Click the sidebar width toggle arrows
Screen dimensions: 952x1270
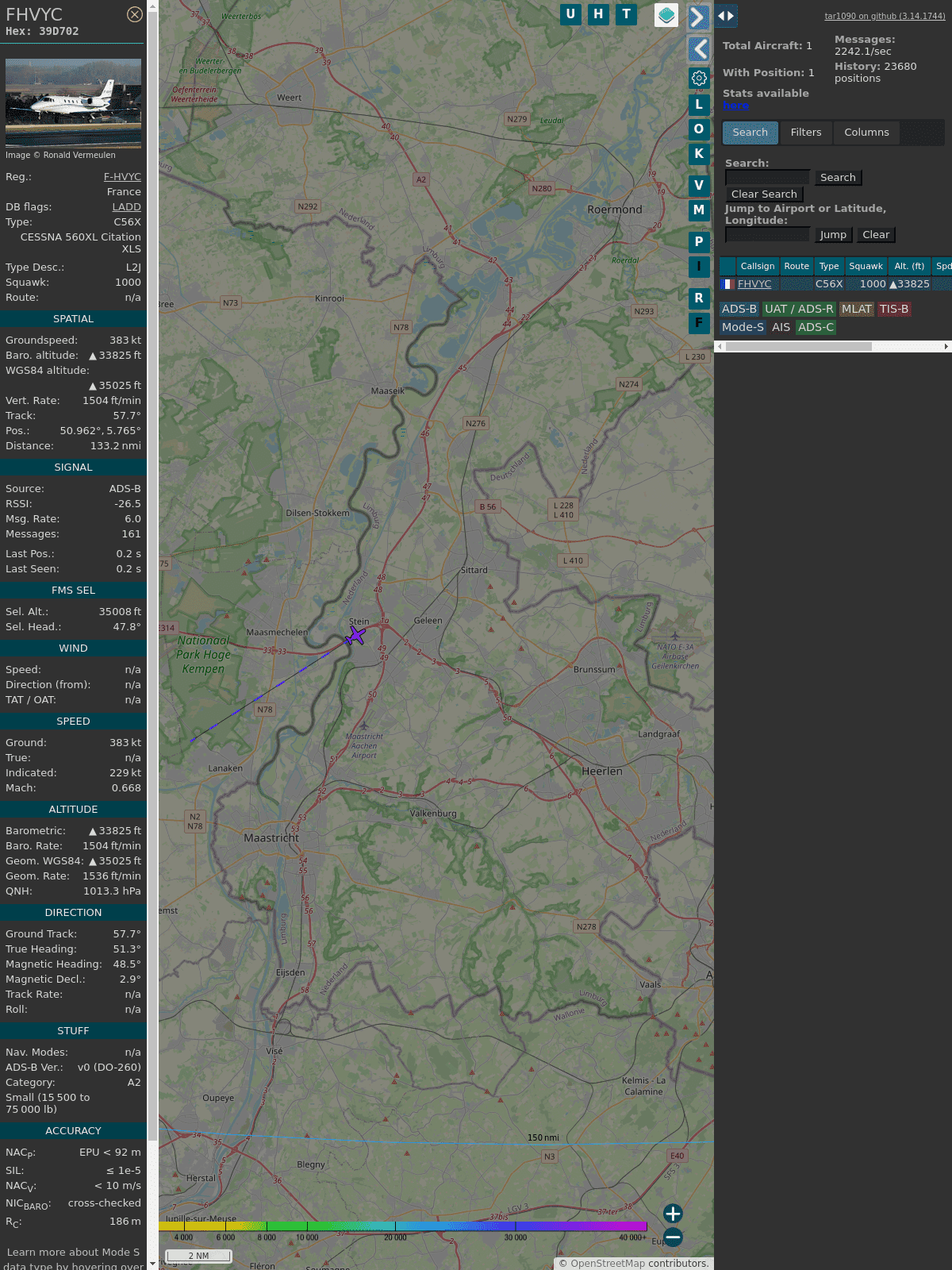(x=726, y=16)
